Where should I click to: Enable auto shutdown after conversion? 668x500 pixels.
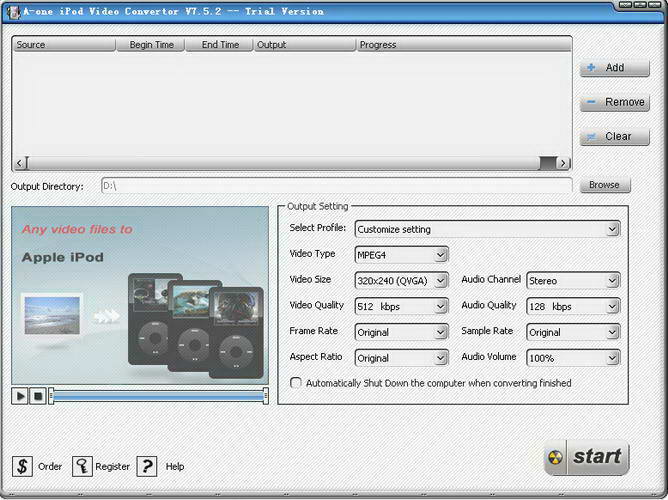point(295,383)
